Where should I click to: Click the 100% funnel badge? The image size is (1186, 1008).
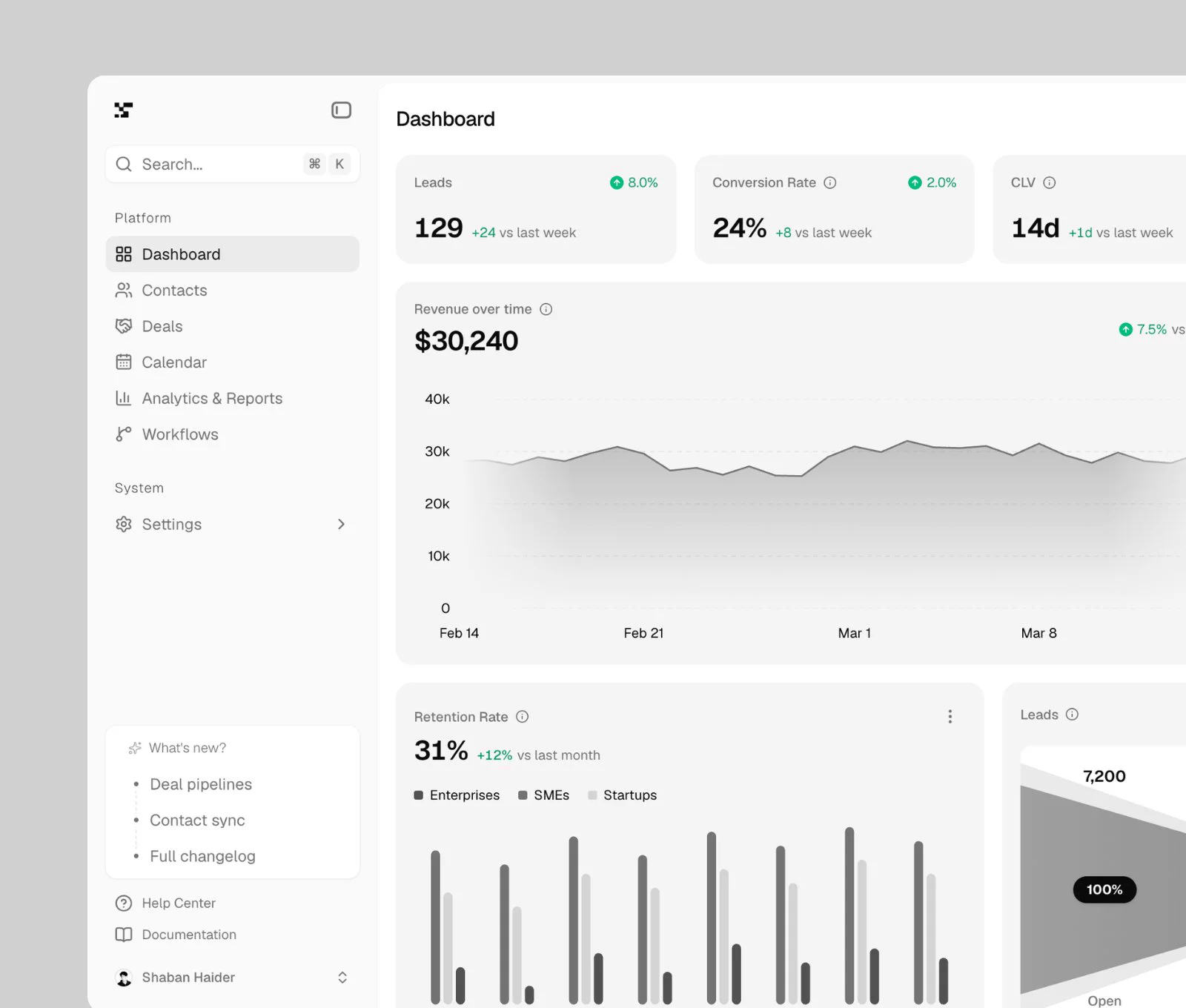(x=1104, y=889)
